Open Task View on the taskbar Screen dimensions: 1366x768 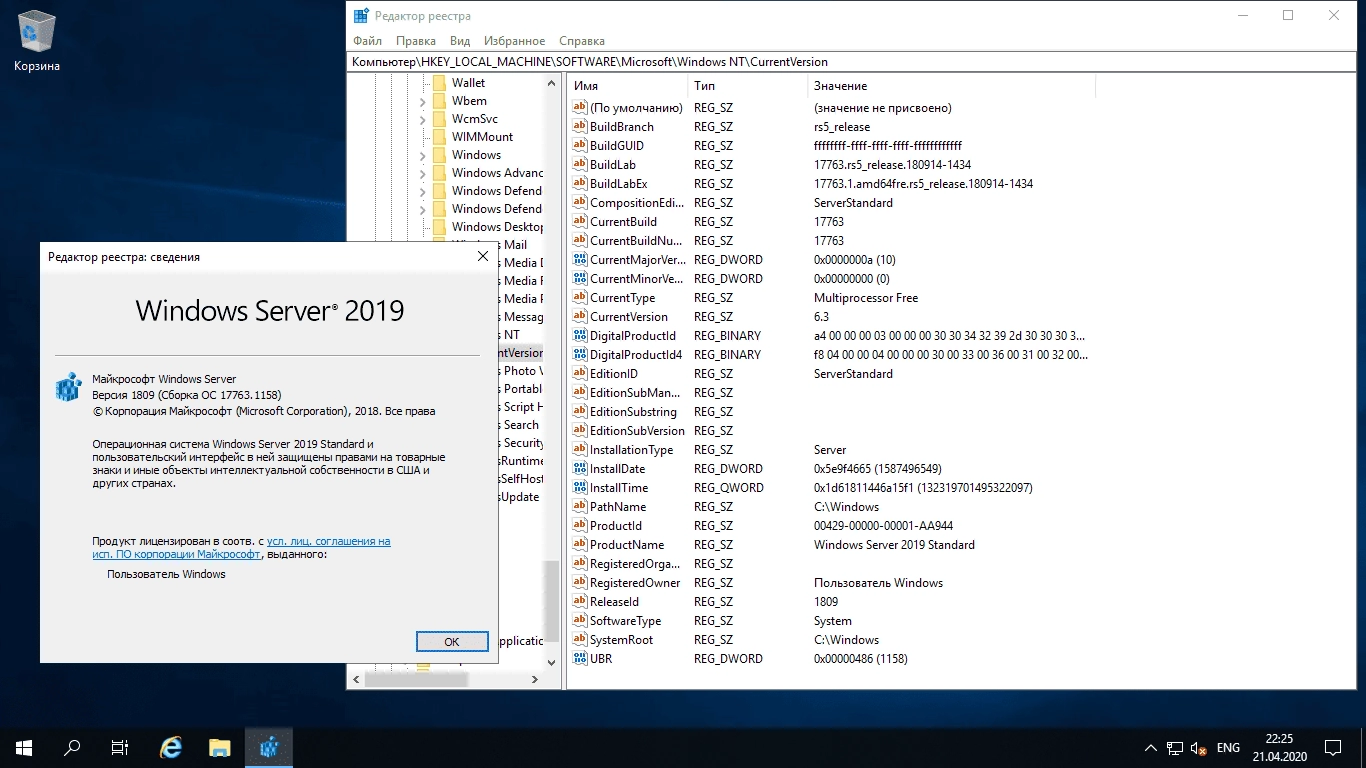(x=120, y=747)
